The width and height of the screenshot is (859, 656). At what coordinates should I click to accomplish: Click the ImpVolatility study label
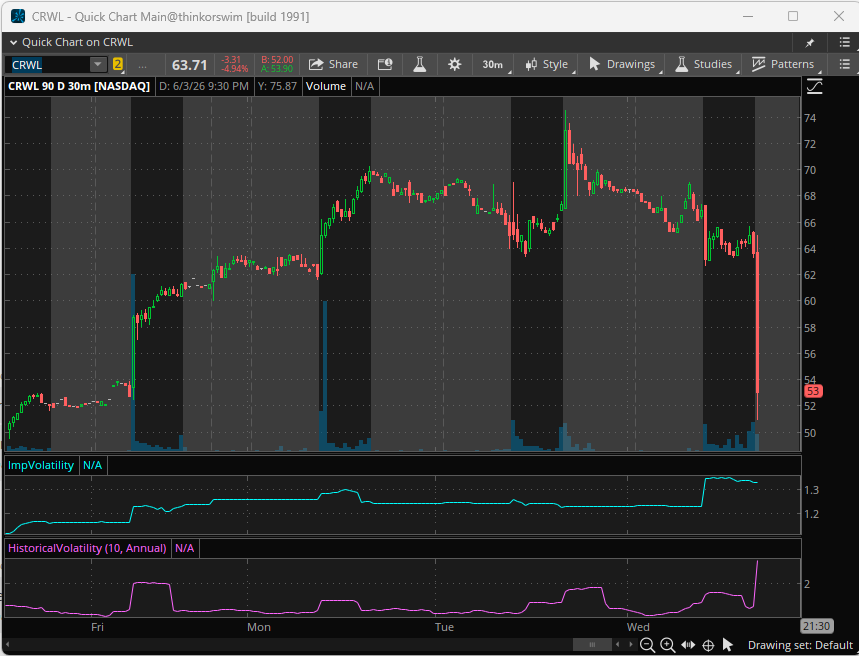41,466
